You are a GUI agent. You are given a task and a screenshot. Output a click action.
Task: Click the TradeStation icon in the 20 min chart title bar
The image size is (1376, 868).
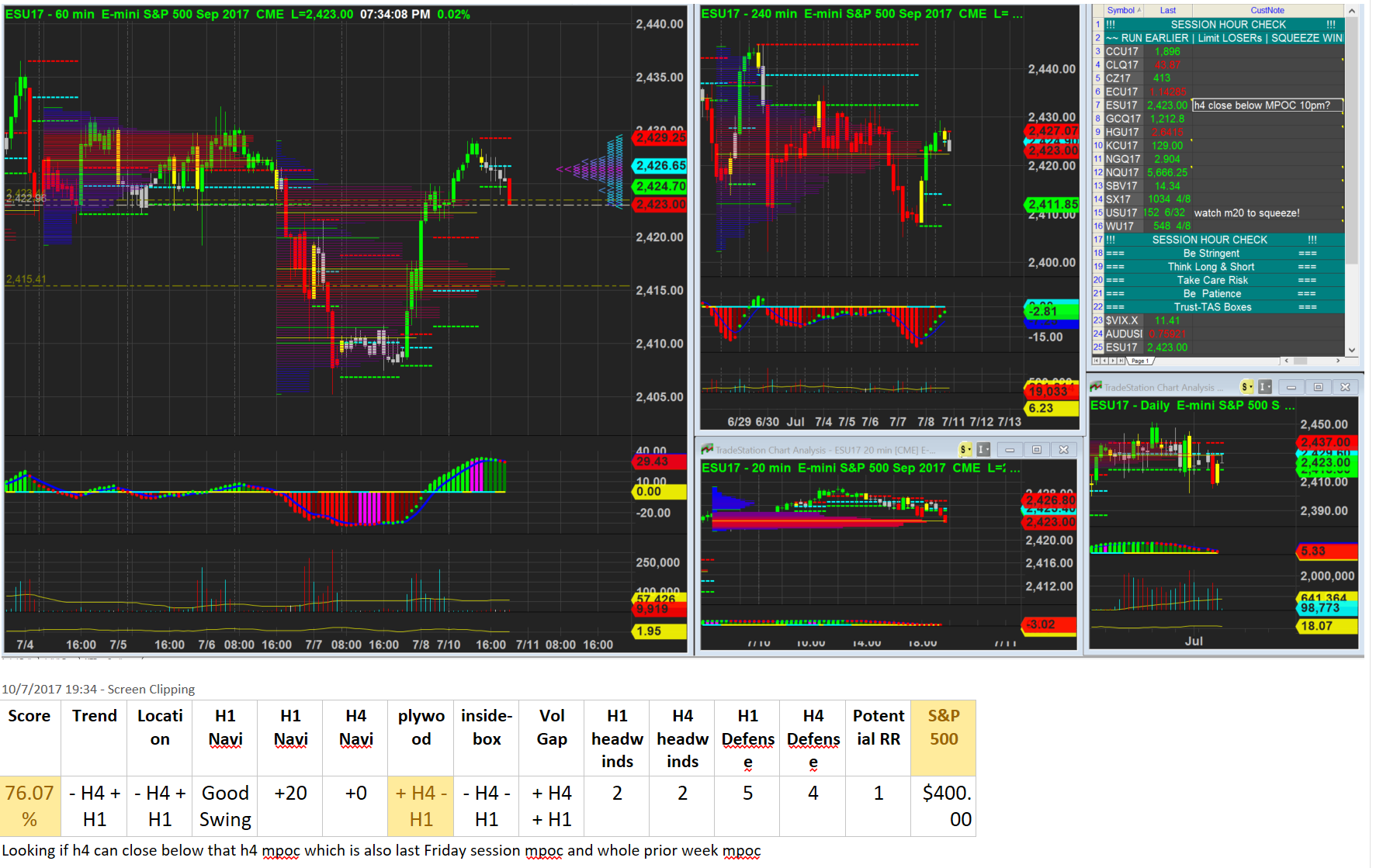click(707, 450)
